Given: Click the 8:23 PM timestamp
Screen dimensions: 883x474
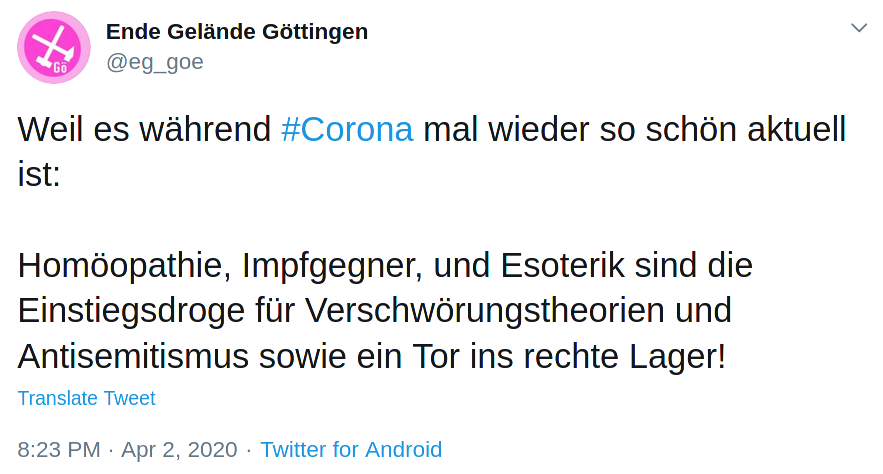Looking at the screenshot, I should tap(58, 449).
